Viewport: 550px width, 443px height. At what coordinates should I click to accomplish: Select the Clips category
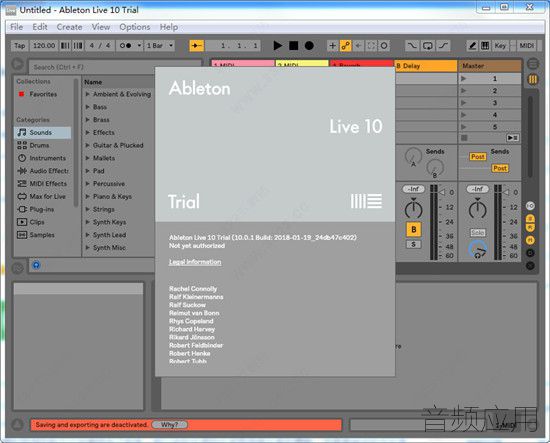(42, 222)
